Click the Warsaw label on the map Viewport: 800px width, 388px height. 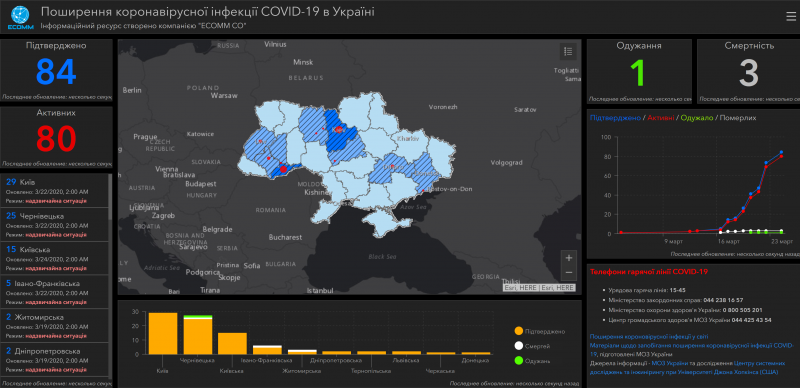[224, 95]
